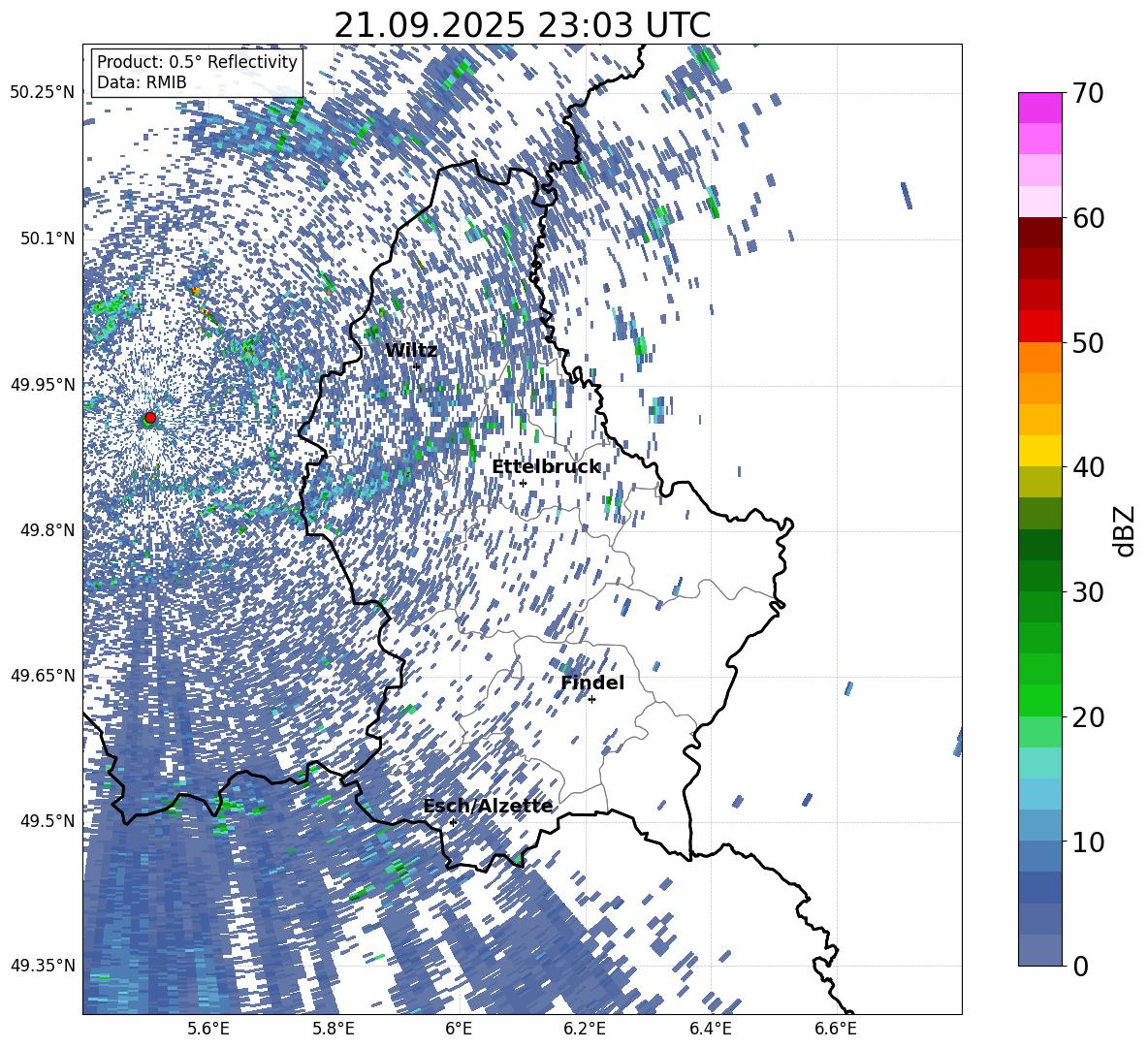The image size is (1148, 1048).
Task: Click the 6.4°E longitude label
Action: (x=711, y=1029)
